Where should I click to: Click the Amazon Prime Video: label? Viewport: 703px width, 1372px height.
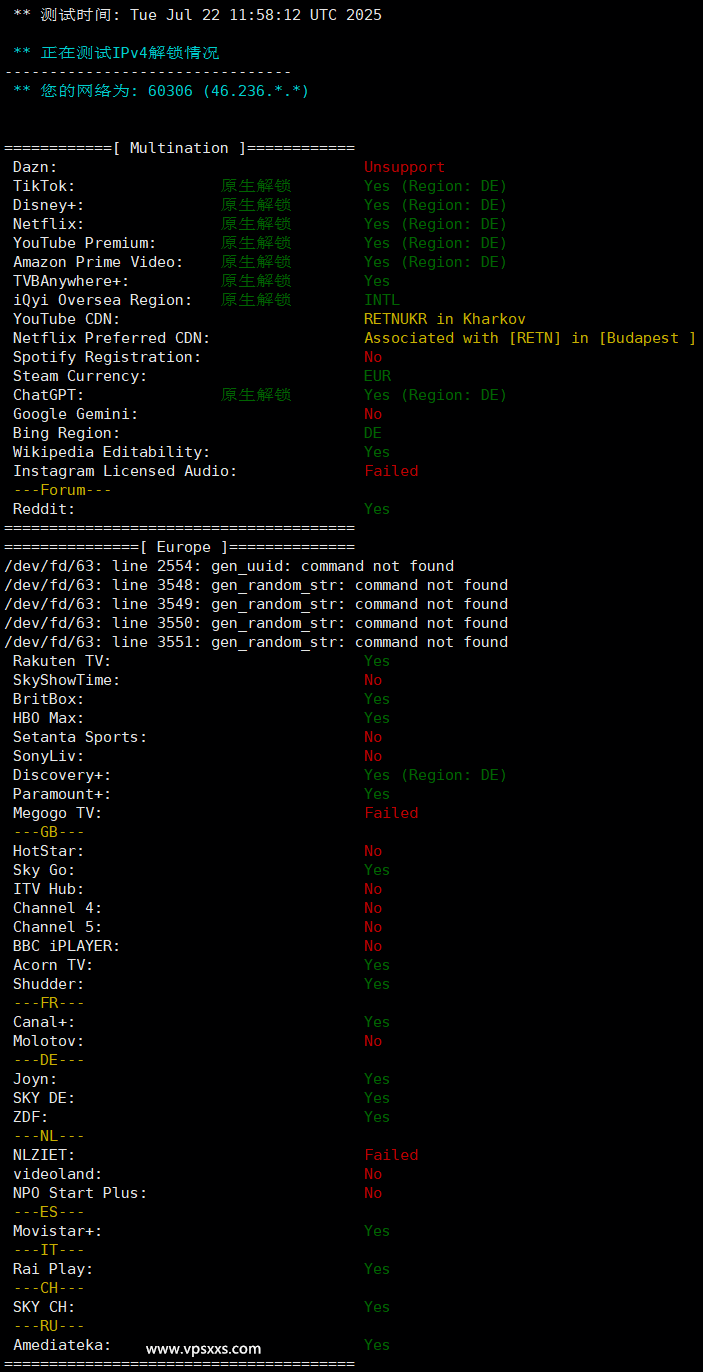click(98, 262)
